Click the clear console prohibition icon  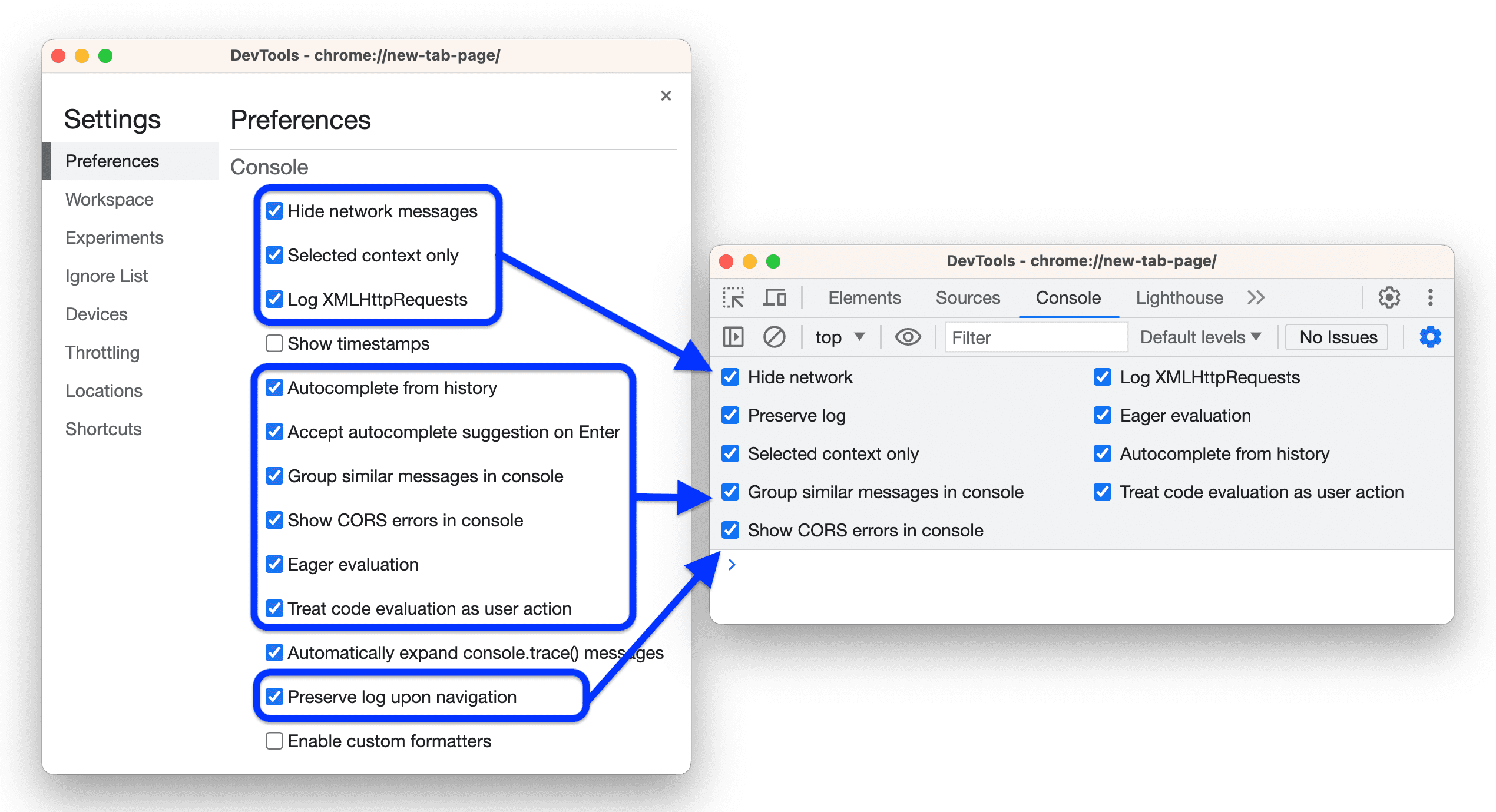775,337
